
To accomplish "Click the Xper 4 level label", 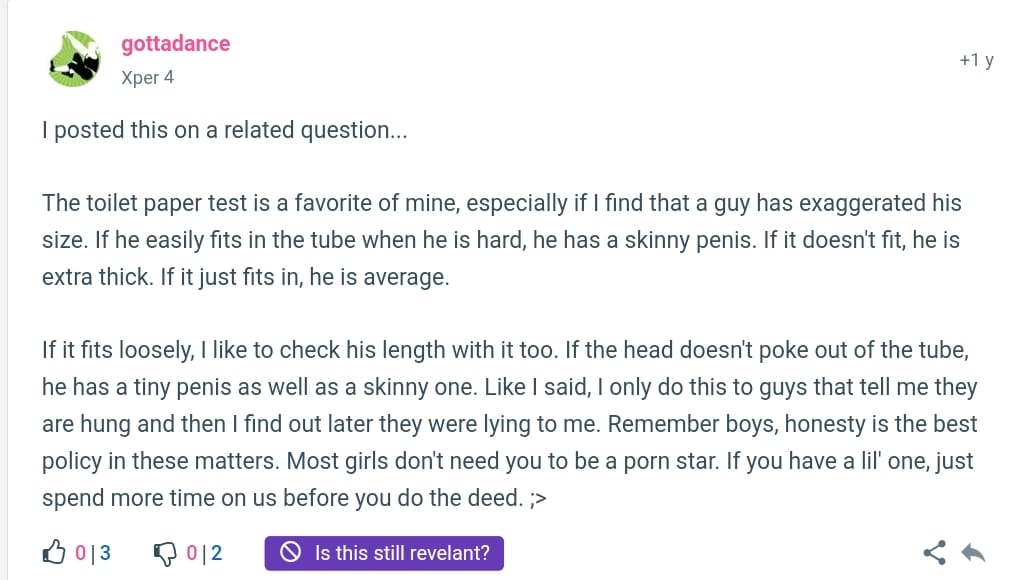I will coord(148,77).
